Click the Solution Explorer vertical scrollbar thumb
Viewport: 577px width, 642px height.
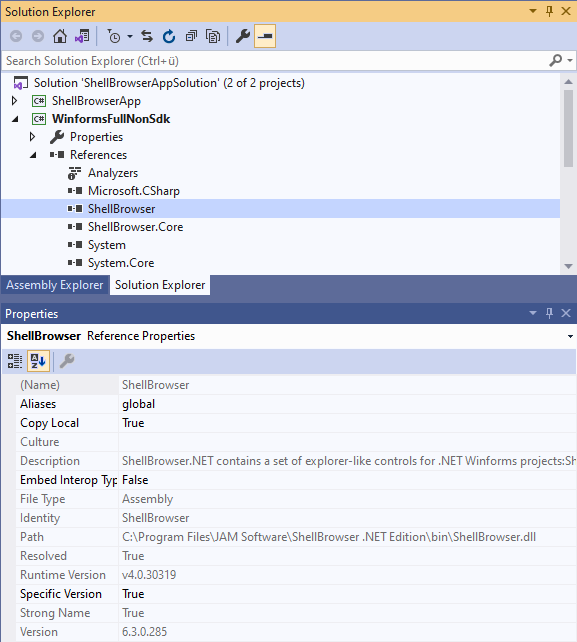click(x=568, y=129)
